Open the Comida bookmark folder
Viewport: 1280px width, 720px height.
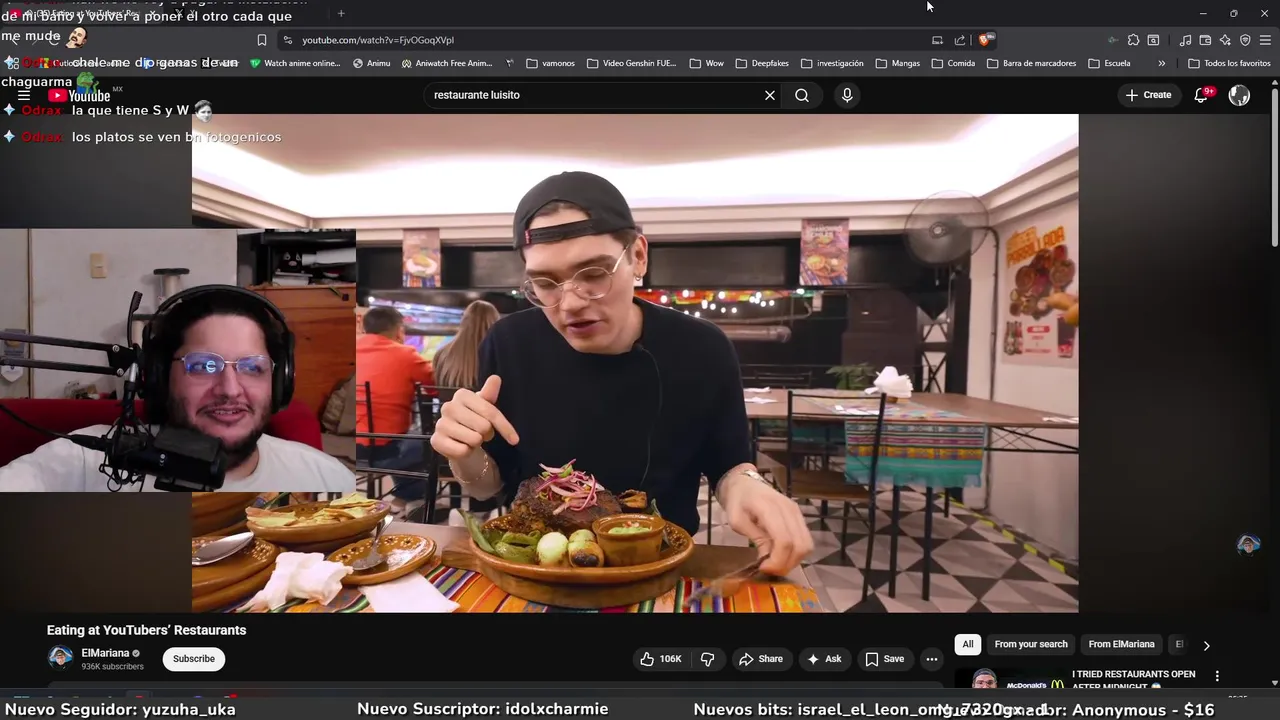(953, 63)
